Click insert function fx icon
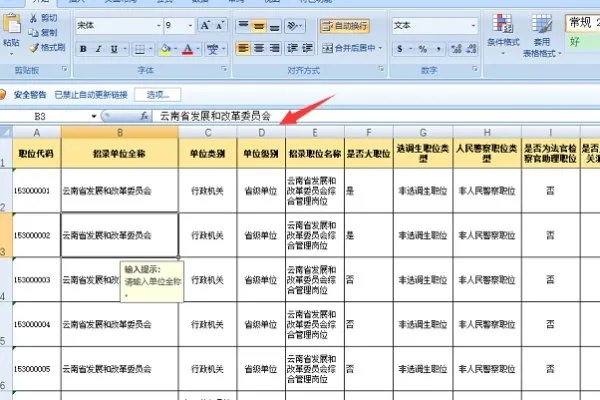Viewport: 600px width, 400px height. tap(144, 116)
